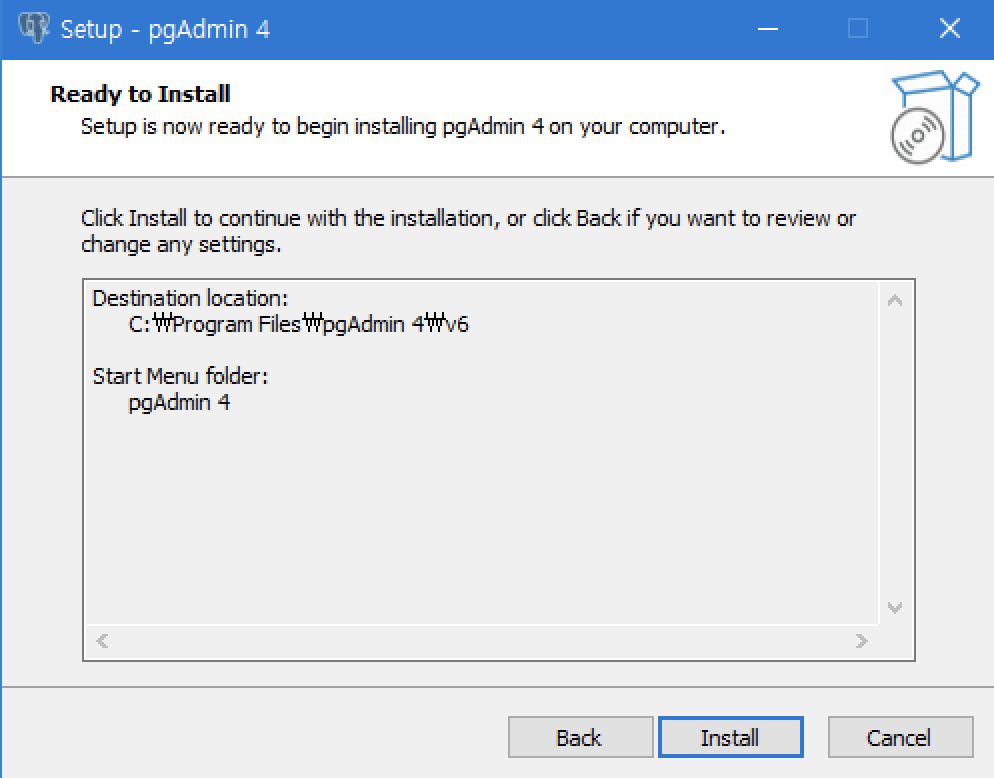Click the pgAdmin elephant icon in title bar
The height and width of the screenshot is (778, 994).
pyautogui.click(x=34, y=28)
